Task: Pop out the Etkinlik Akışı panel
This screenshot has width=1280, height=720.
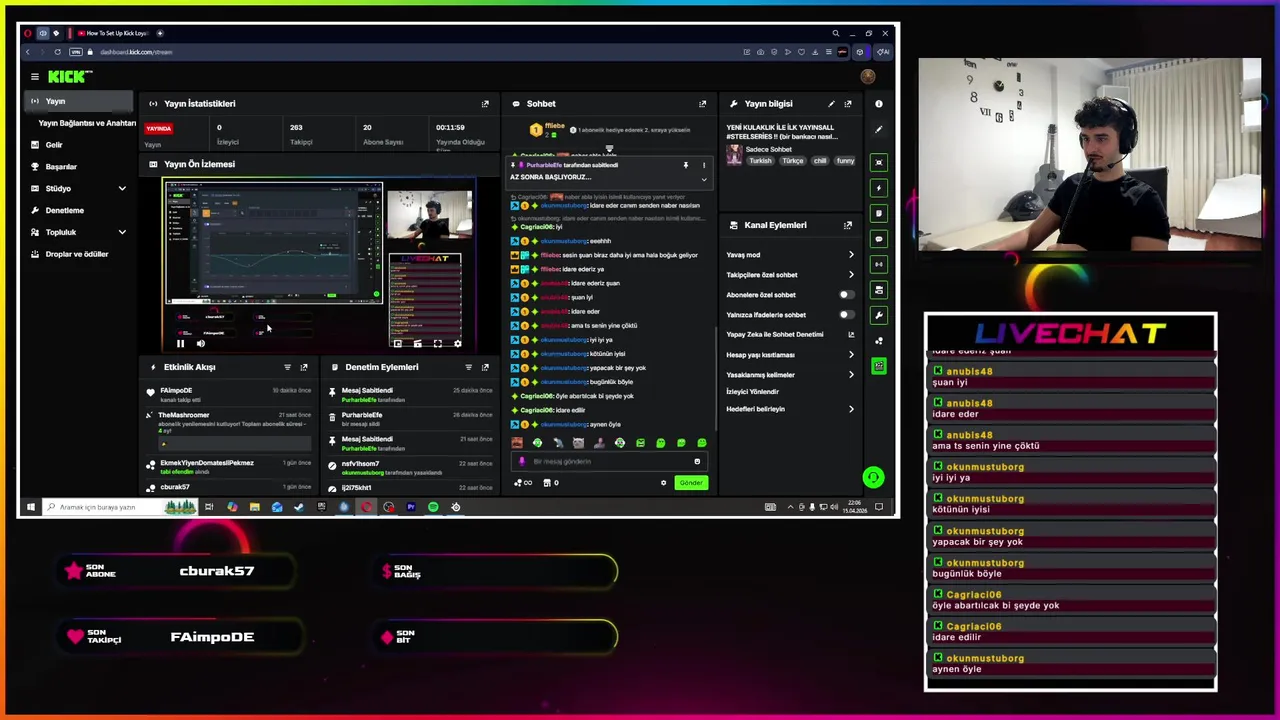Action: click(304, 367)
